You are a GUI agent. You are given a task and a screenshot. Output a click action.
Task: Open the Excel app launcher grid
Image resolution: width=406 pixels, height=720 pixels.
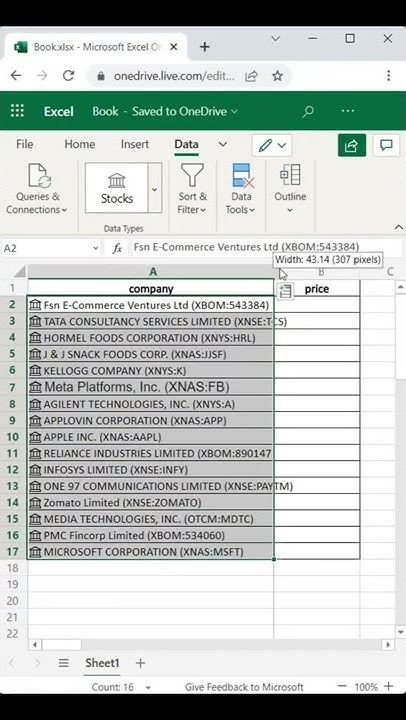(x=17, y=111)
